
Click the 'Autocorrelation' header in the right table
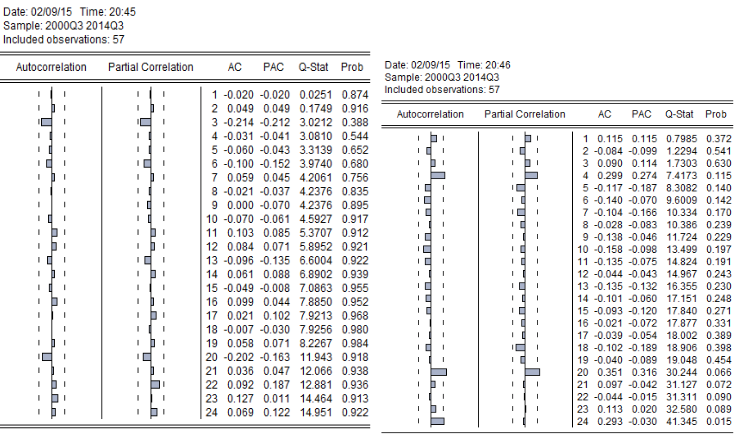click(430, 114)
